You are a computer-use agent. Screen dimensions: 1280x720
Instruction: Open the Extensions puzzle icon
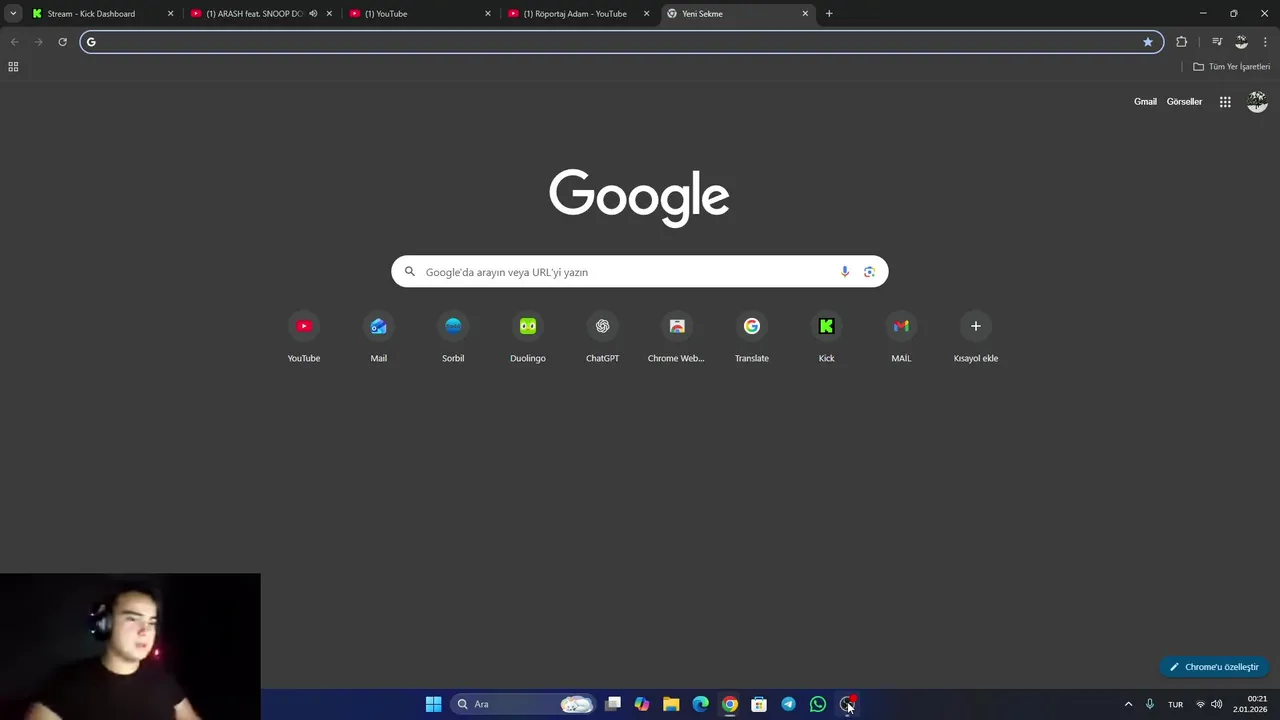click(1182, 42)
